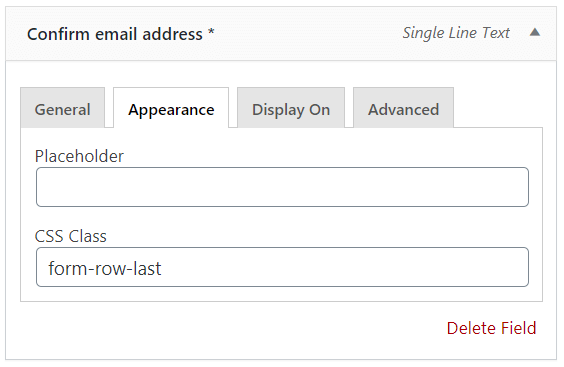Switch to the General tab
Screen dimensions: 564x367
click(x=63, y=108)
